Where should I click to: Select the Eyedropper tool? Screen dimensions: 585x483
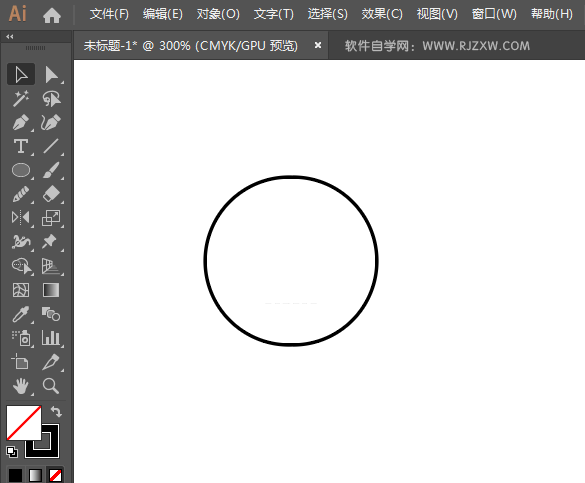(x=21, y=314)
